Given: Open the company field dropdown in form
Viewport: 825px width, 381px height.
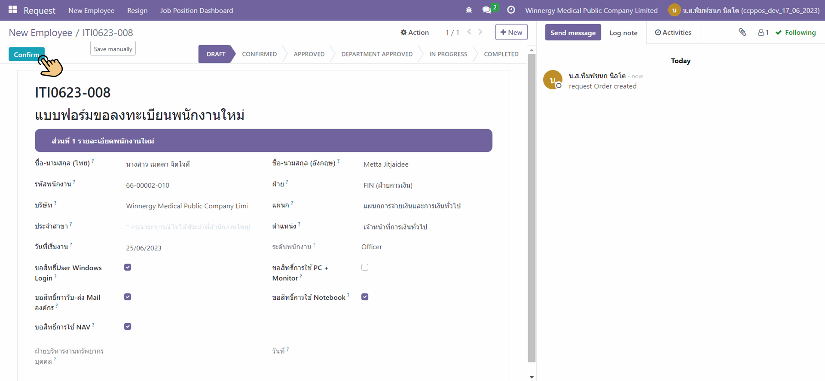Looking at the screenshot, I should 188,206.
